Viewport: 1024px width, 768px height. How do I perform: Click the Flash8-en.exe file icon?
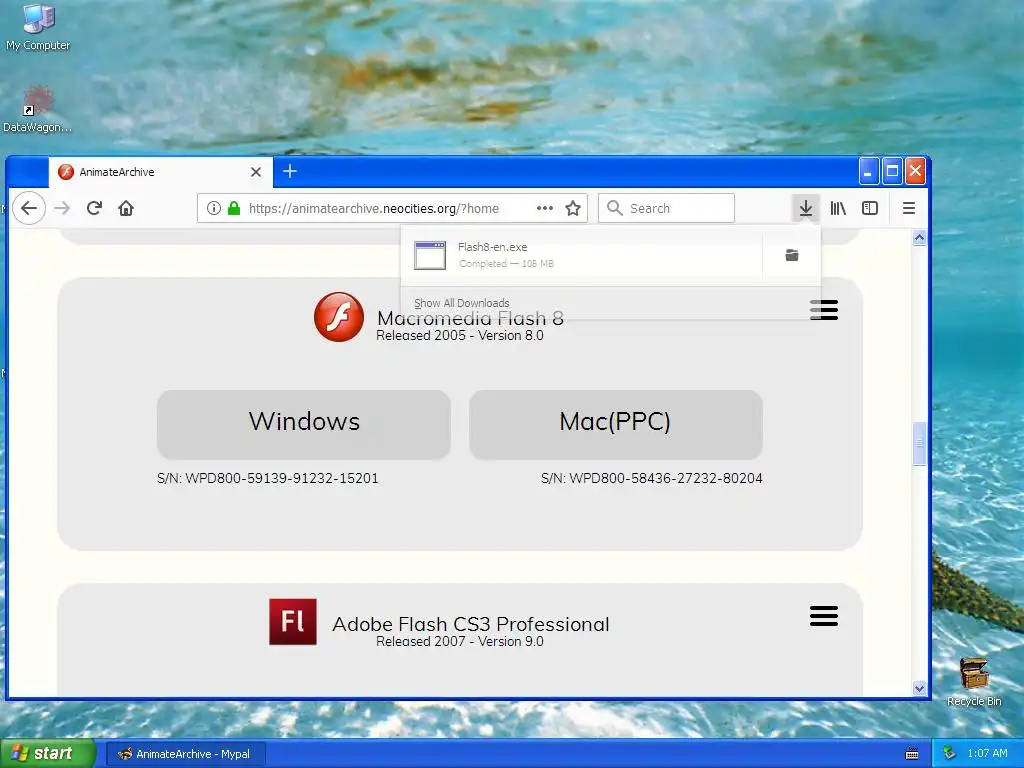click(x=430, y=255)
